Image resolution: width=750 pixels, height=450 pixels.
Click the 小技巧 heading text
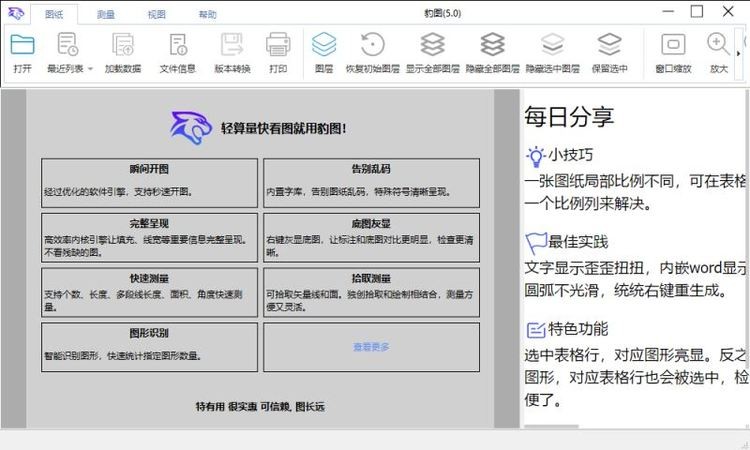point(571,155)
